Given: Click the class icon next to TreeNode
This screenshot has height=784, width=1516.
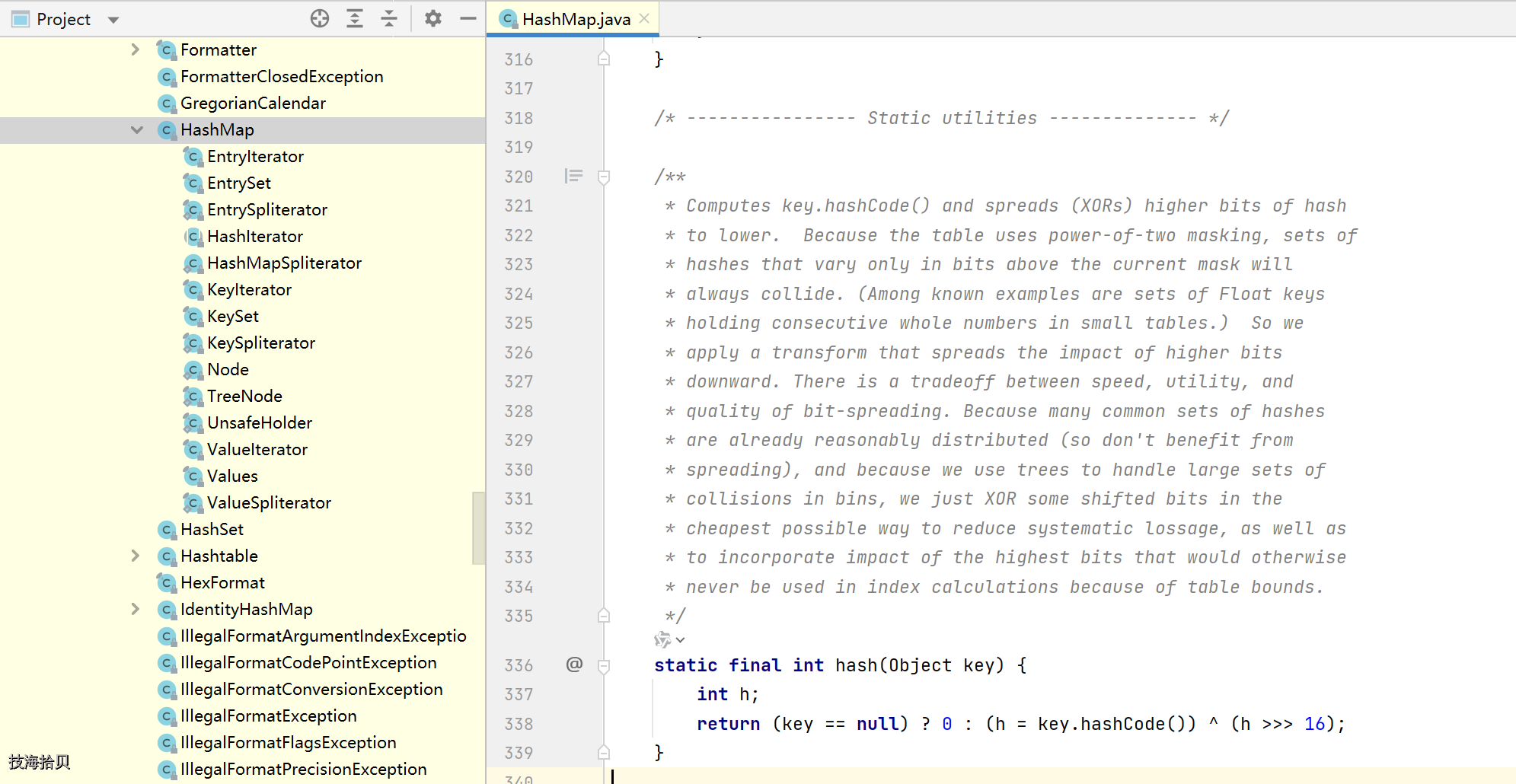Looking at the screenshot, I should coord(193,396).
